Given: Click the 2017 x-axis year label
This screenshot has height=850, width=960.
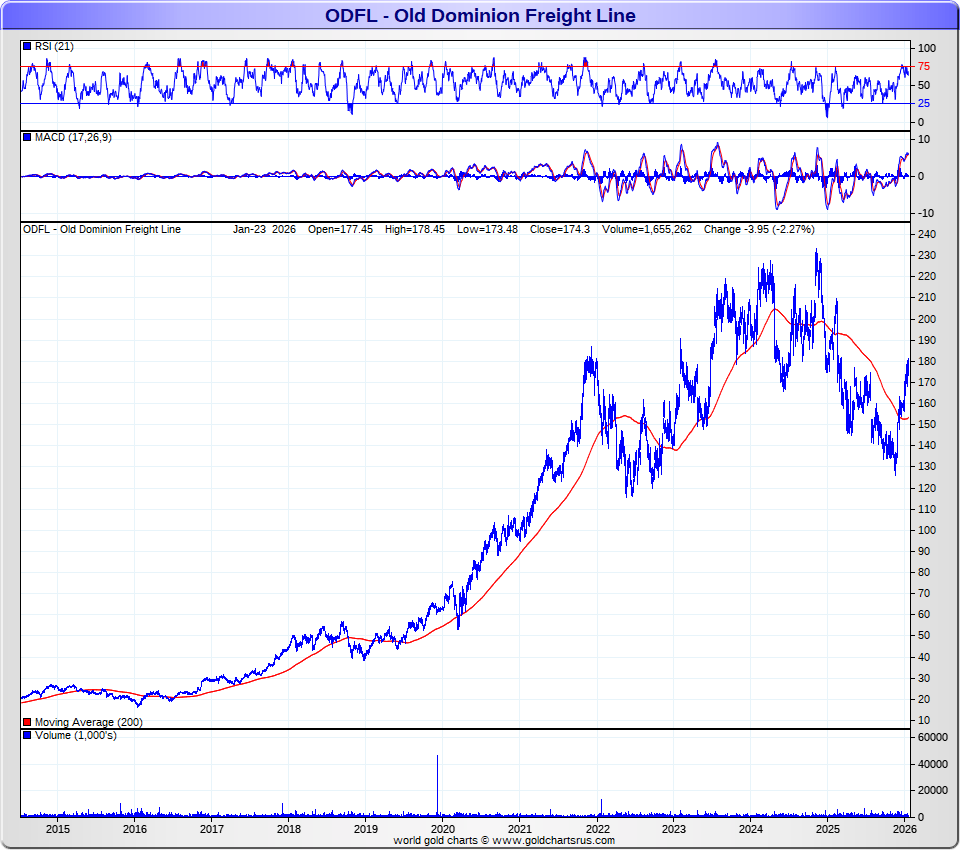Looking at the screenshot, I should [x=212, y=829].
